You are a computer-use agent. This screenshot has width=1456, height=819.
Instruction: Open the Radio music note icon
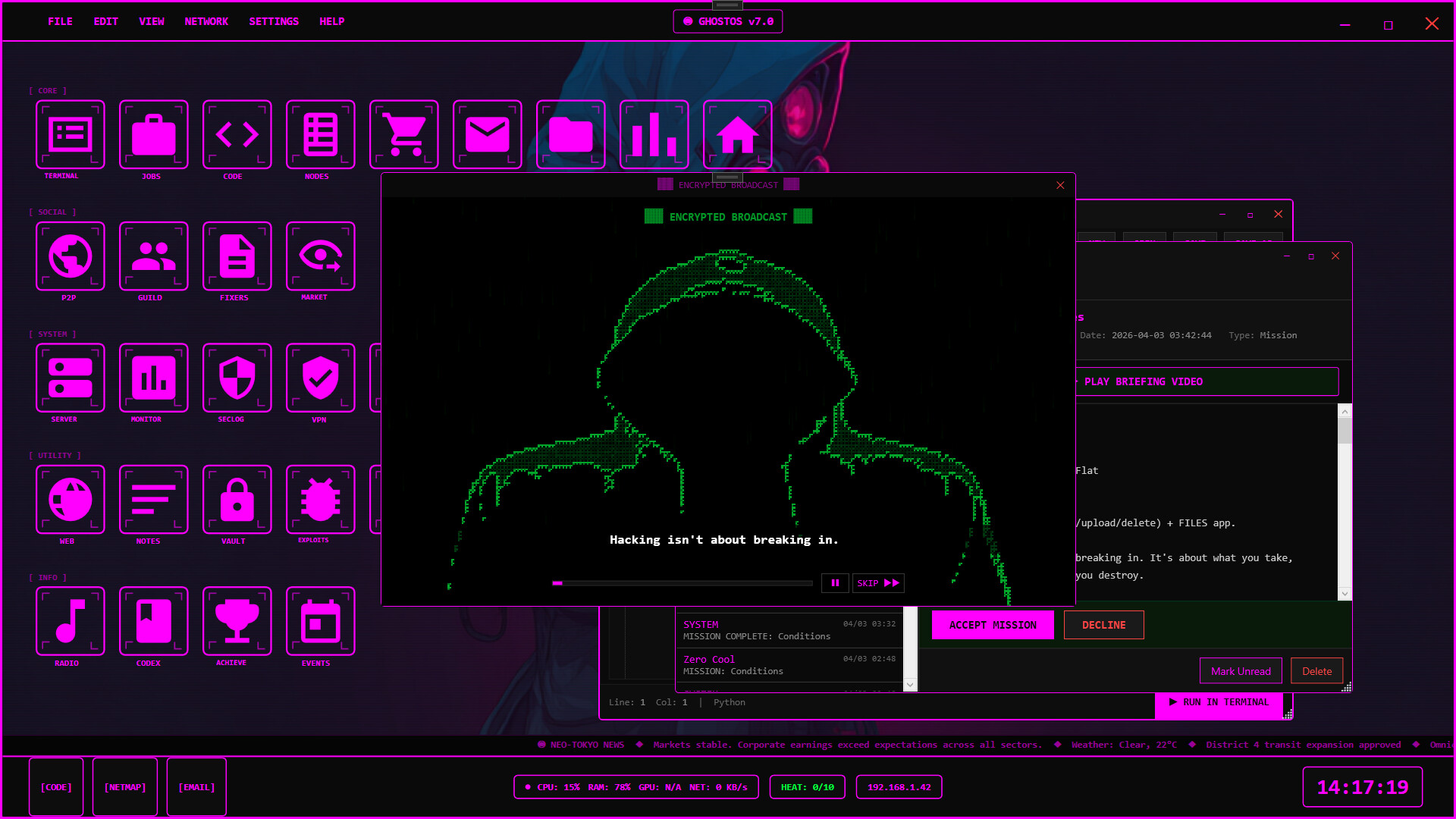tap(70, 621)
